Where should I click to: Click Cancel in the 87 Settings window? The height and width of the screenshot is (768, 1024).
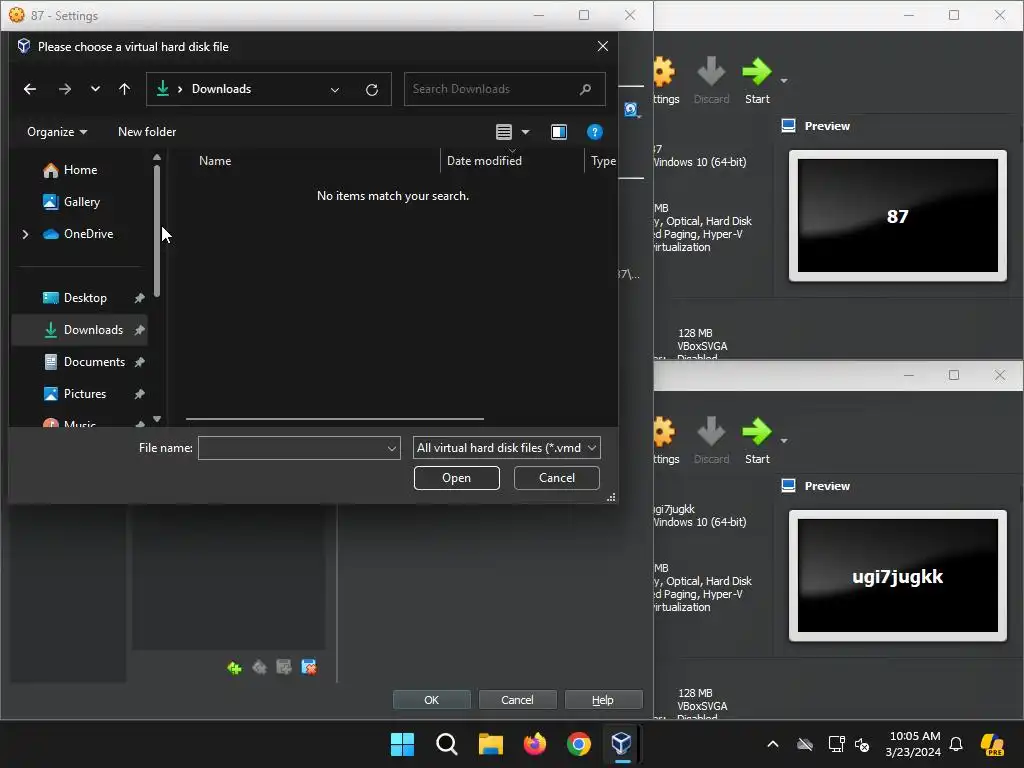(517, 700)
